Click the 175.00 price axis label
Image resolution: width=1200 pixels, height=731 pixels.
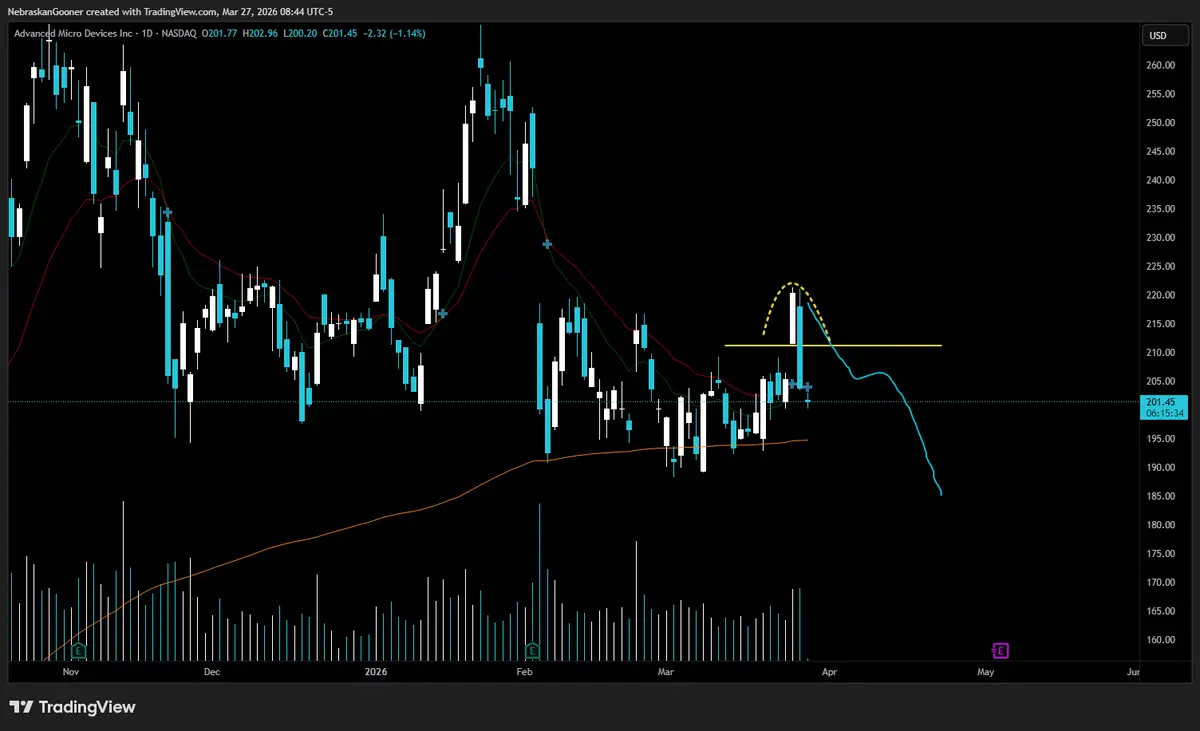coord(1163,553)
